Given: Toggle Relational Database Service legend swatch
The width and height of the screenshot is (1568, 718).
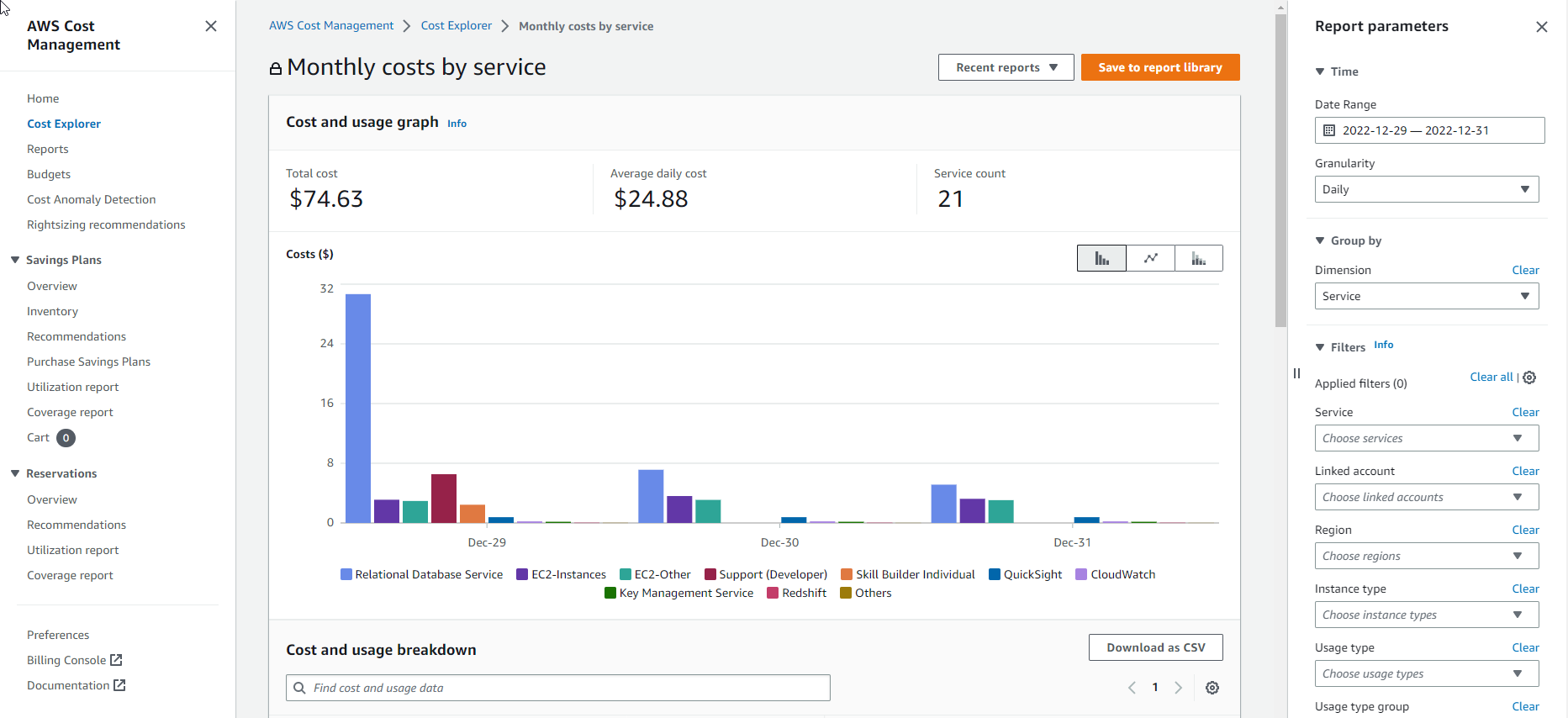Looking at the screenshot, I should pos(346,574).
